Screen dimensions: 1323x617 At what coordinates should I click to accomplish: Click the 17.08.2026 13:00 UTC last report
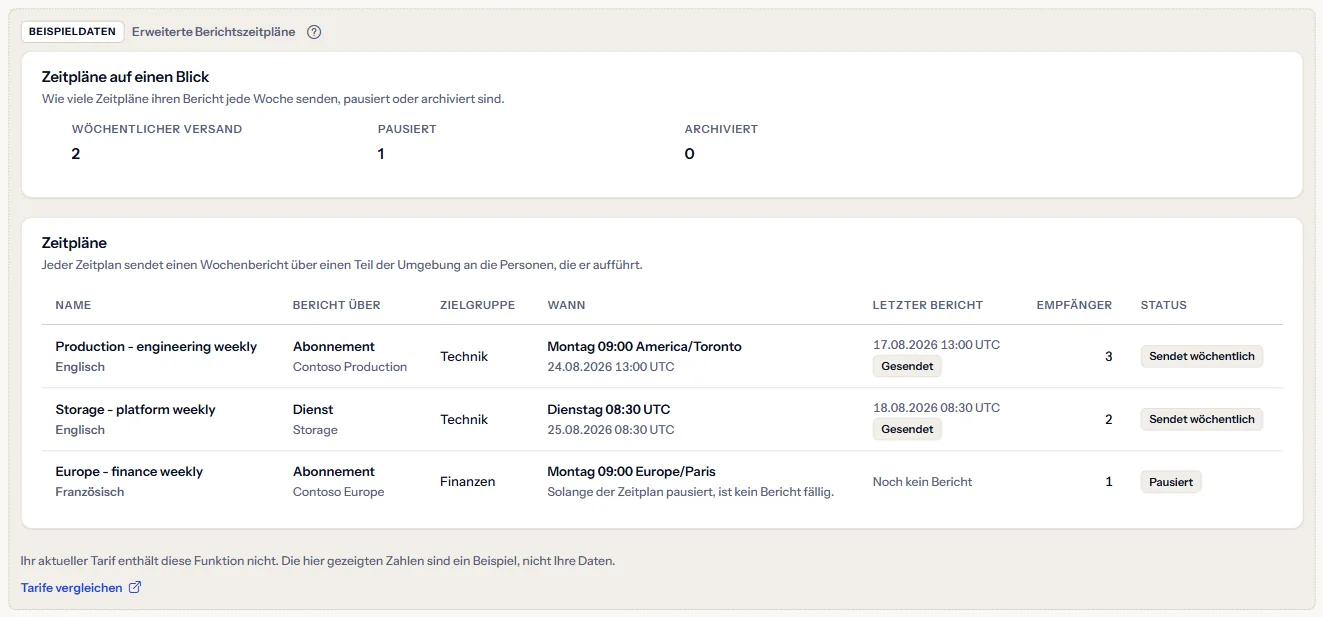[936, 345]
